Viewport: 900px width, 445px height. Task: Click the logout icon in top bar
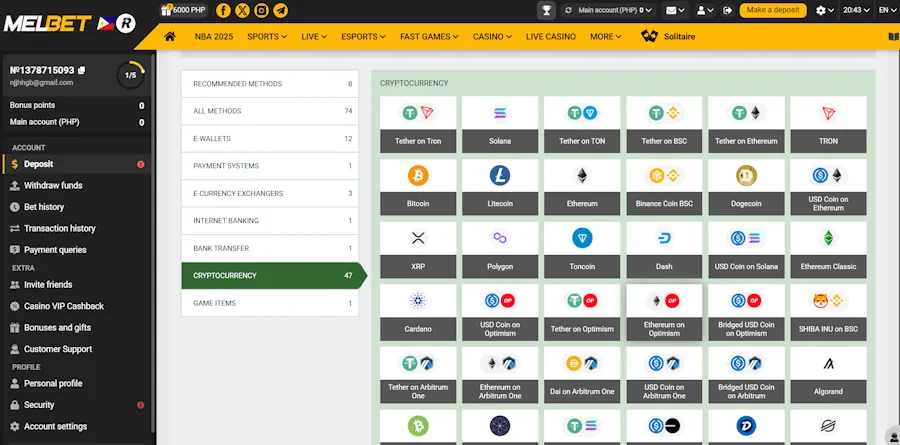click(727, 10)
